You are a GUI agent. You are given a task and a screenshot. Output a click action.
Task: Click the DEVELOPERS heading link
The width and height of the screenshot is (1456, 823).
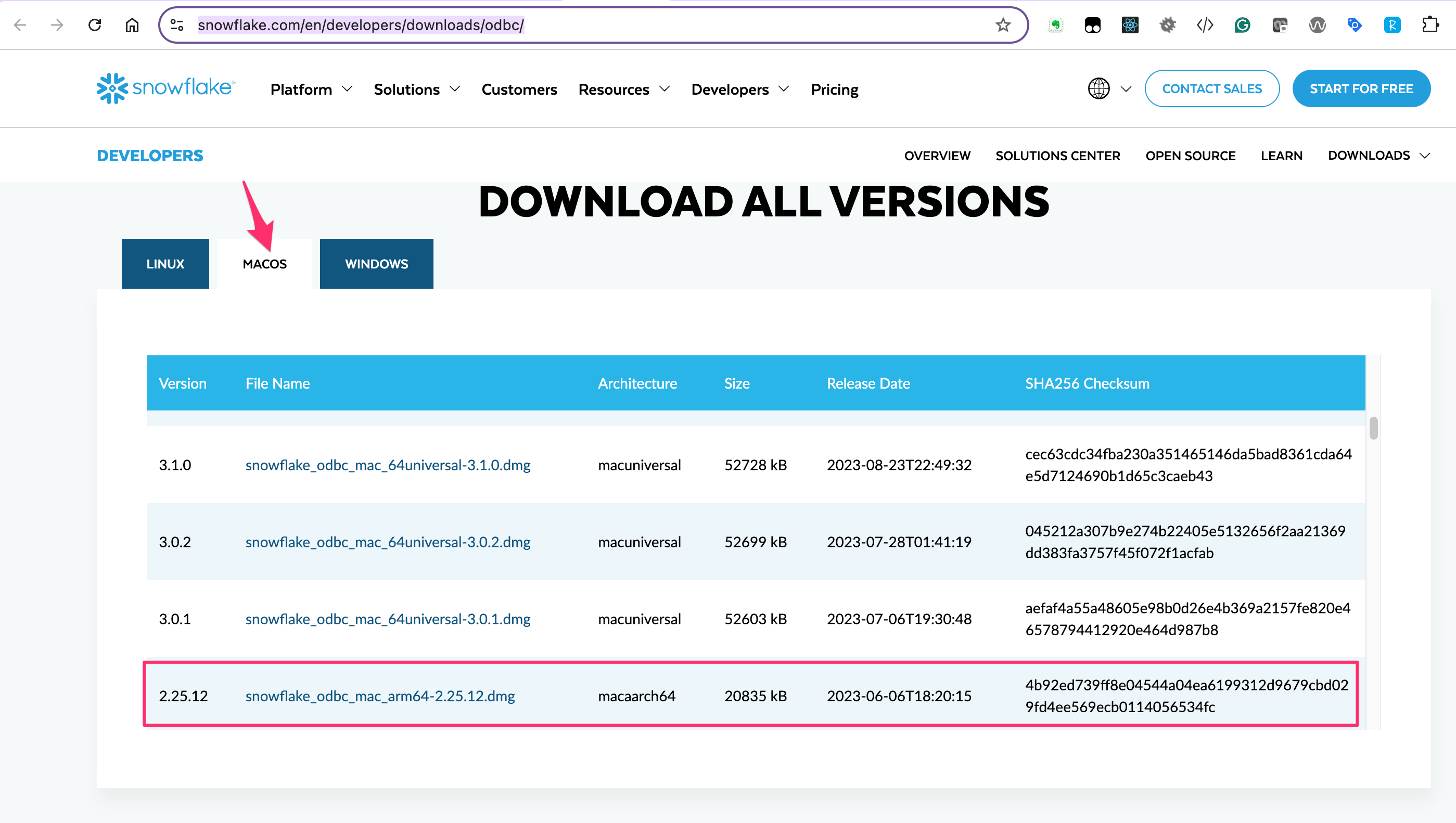click(150, 156)
